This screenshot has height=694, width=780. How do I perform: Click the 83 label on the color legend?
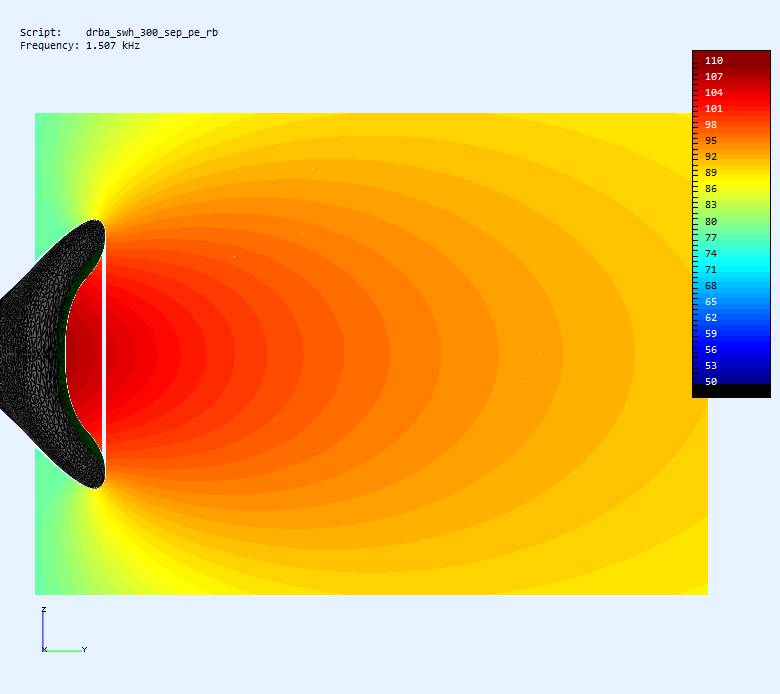click(x=711, y=204)
